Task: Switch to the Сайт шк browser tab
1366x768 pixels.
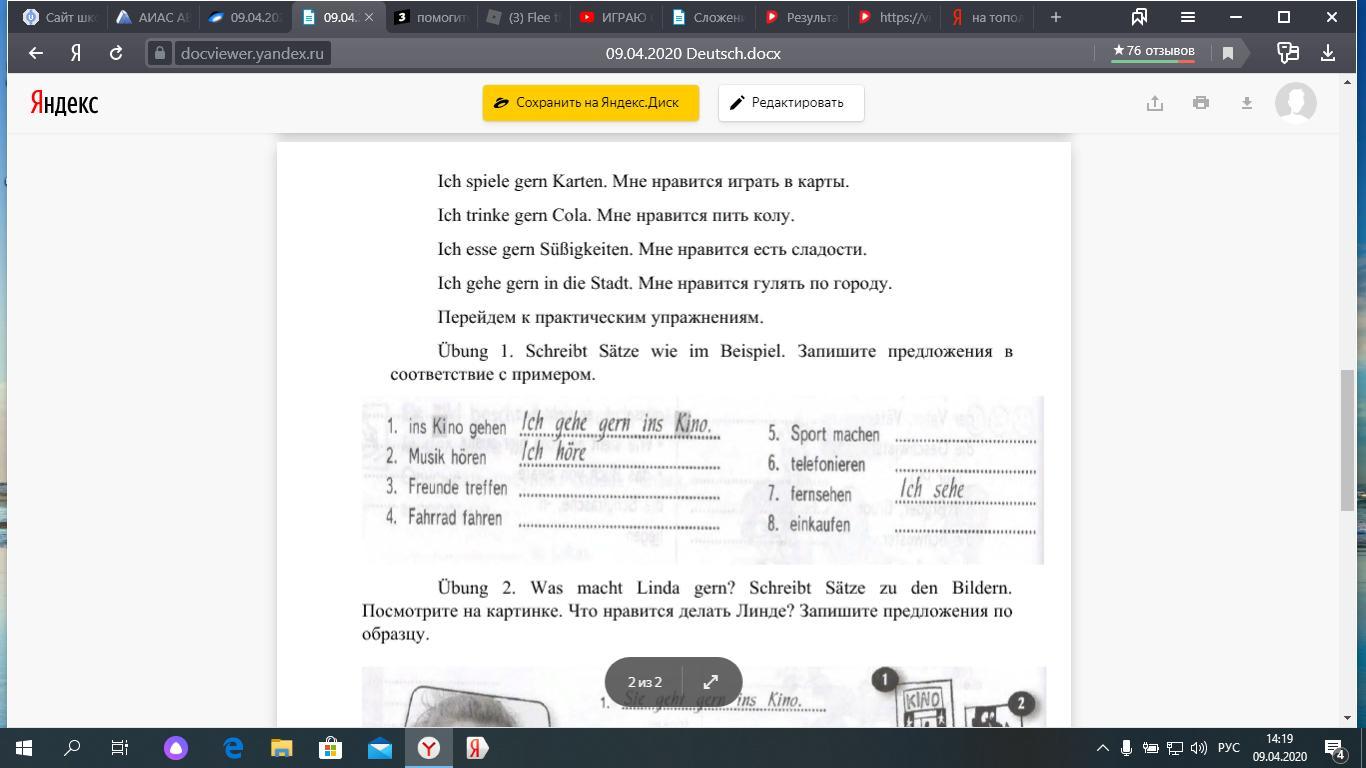Action: click(60, 17)
